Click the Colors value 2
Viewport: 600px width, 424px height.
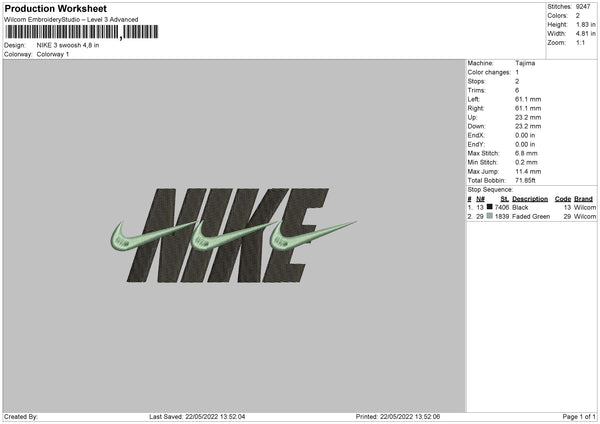pyautogui.click(x=577, y=16)
